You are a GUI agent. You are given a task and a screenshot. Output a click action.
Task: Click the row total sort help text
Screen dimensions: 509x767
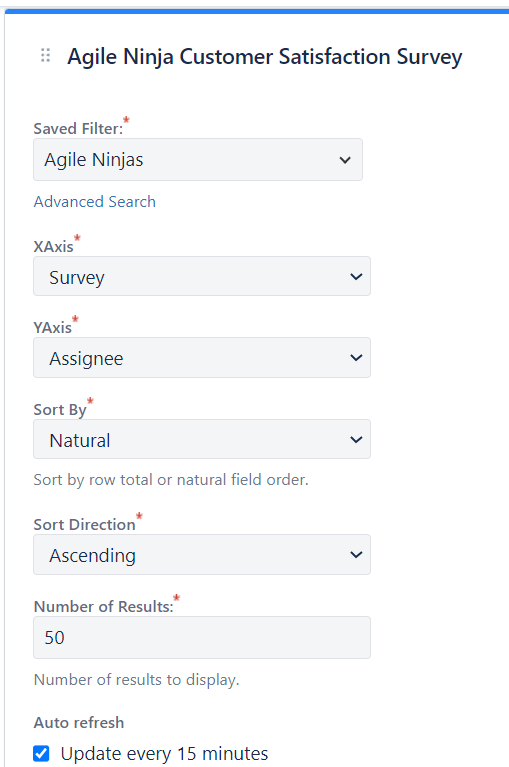[x=171, y=480]
